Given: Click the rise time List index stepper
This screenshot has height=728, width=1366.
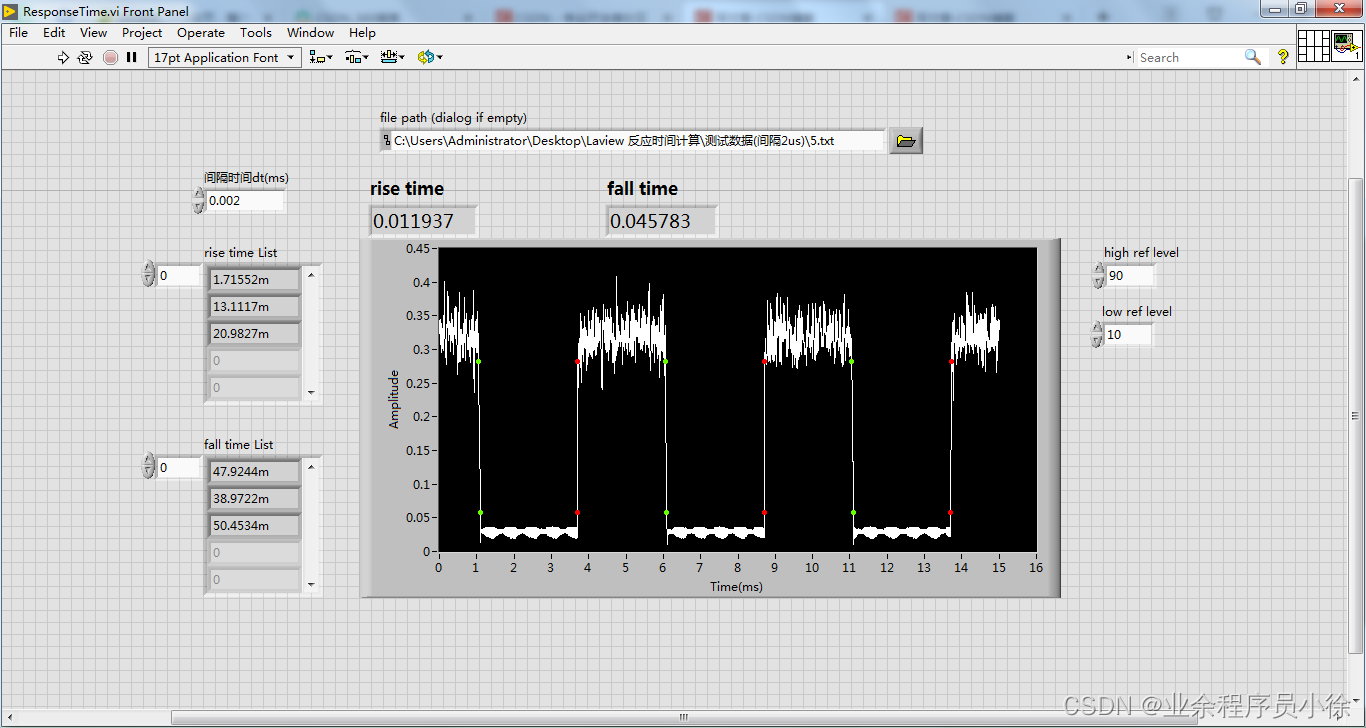Looking at the screenshot, I should [149, 274].
